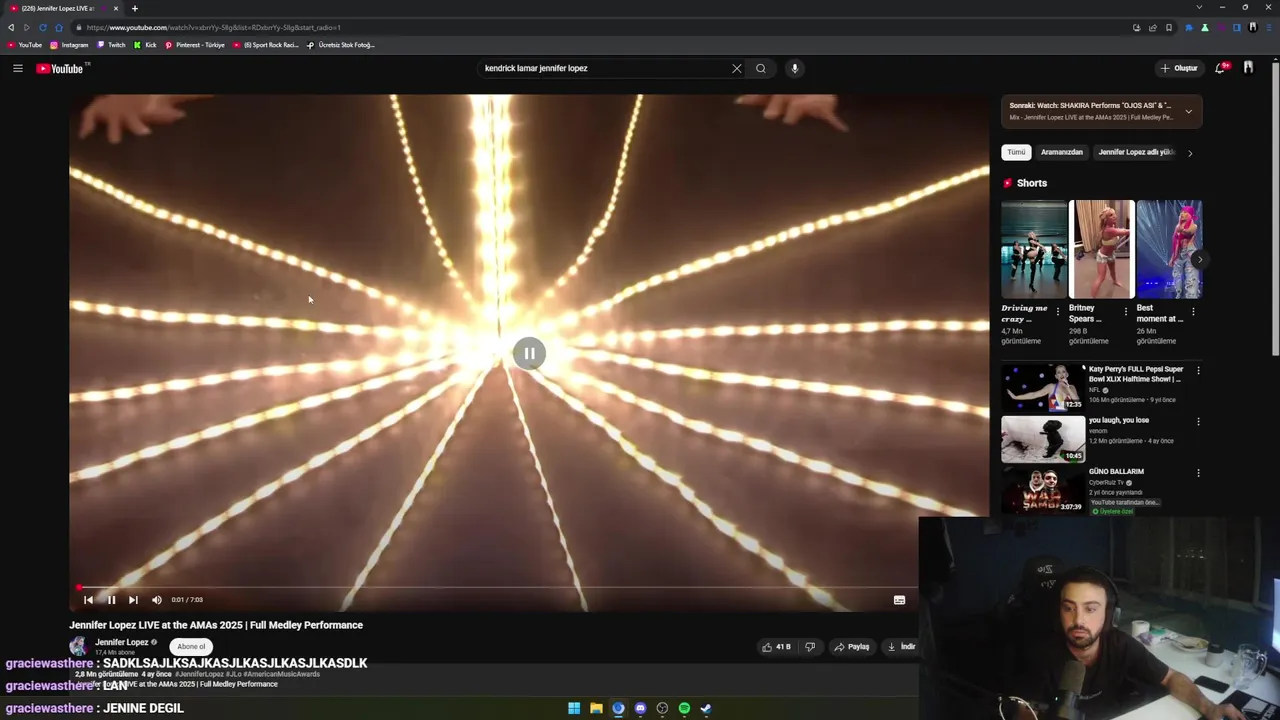This screenshot has height=720, width=1280.
Task: Like the video (41 B)
Action: pyautogui.click(x=777, y=647)
